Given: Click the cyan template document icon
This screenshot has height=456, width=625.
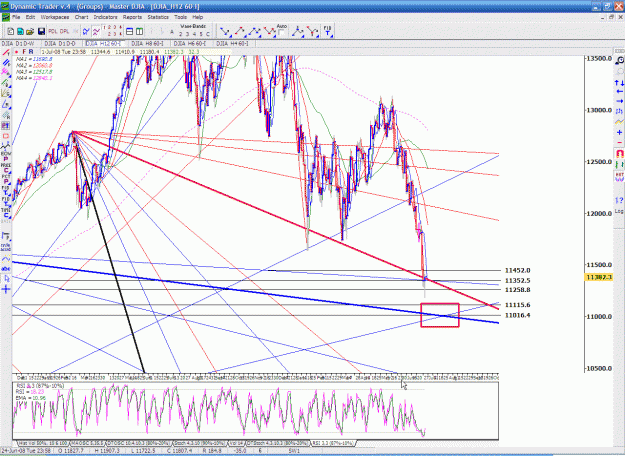Looking at the screenshot, I should [x=20, y=31].
